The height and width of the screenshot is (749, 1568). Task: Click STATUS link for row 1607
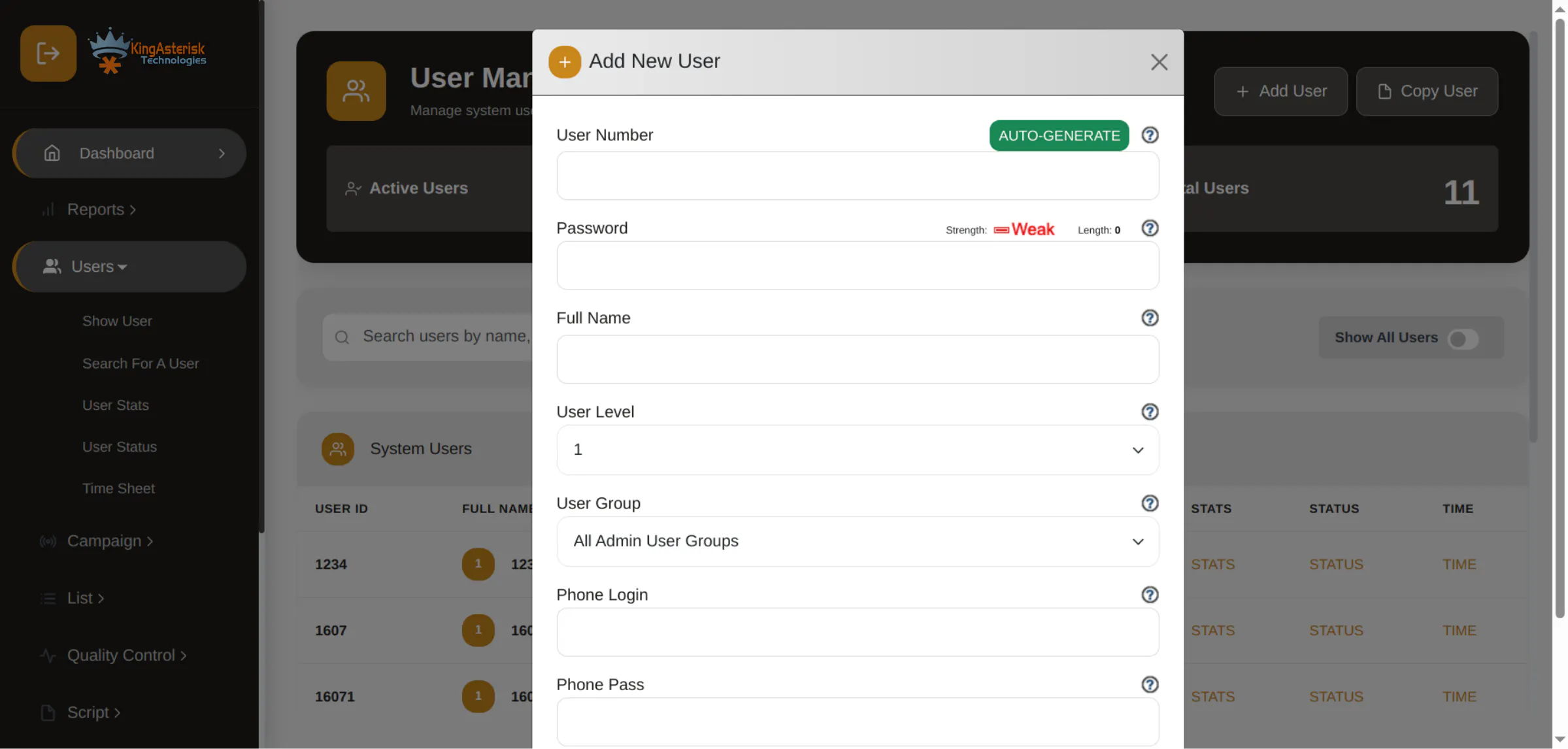click(1336, 630)
